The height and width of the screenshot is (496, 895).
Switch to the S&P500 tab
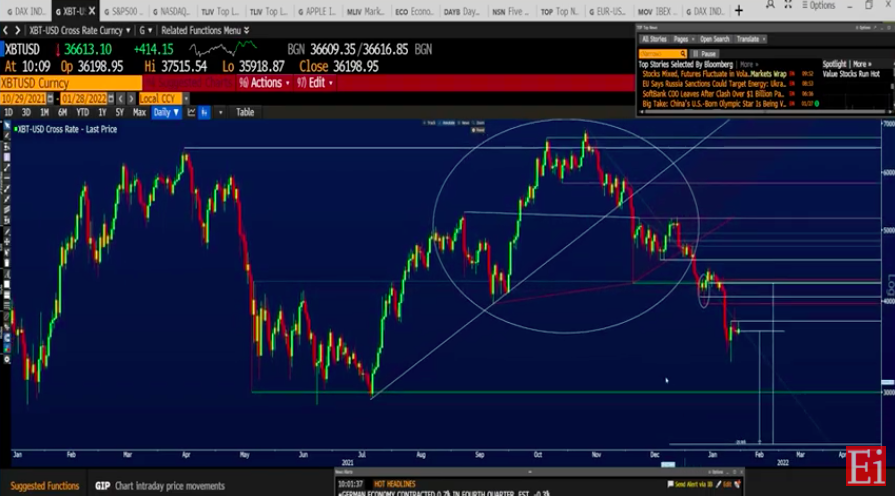[x=124, y=11]
